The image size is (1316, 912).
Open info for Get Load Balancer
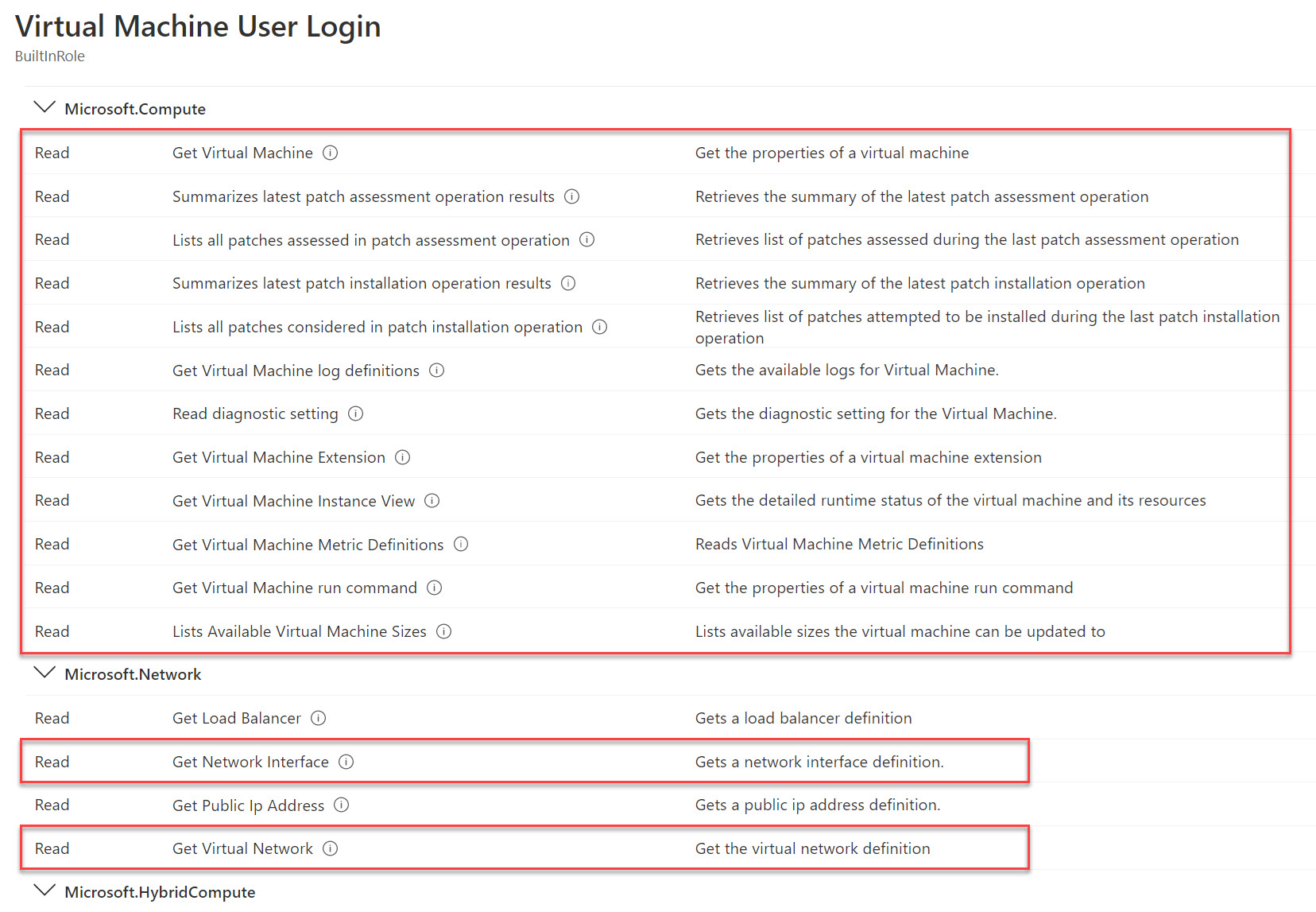coord(318,718)
